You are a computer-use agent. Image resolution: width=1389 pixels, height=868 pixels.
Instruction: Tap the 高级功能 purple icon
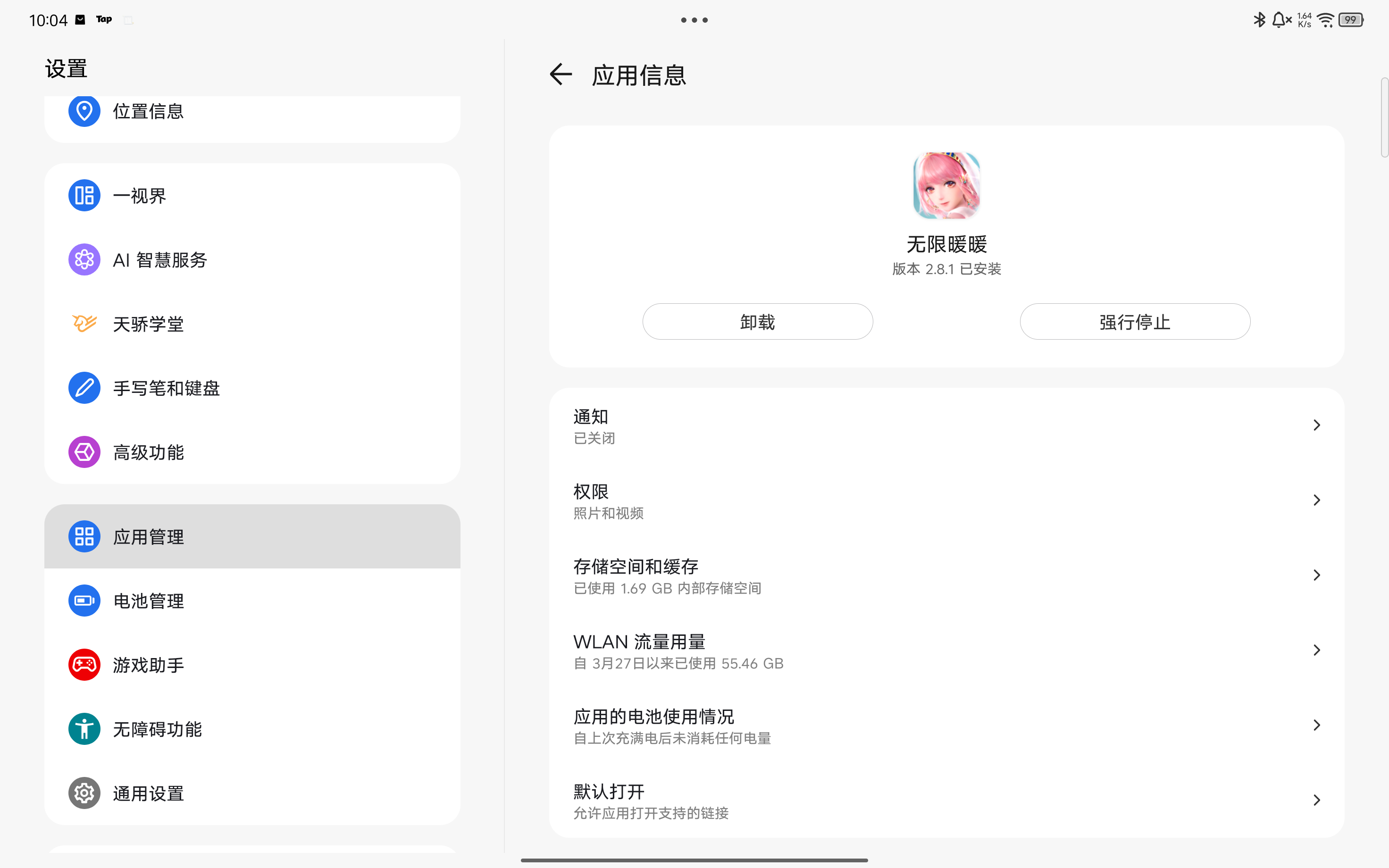pyautogui.click(x=84, y=452)
